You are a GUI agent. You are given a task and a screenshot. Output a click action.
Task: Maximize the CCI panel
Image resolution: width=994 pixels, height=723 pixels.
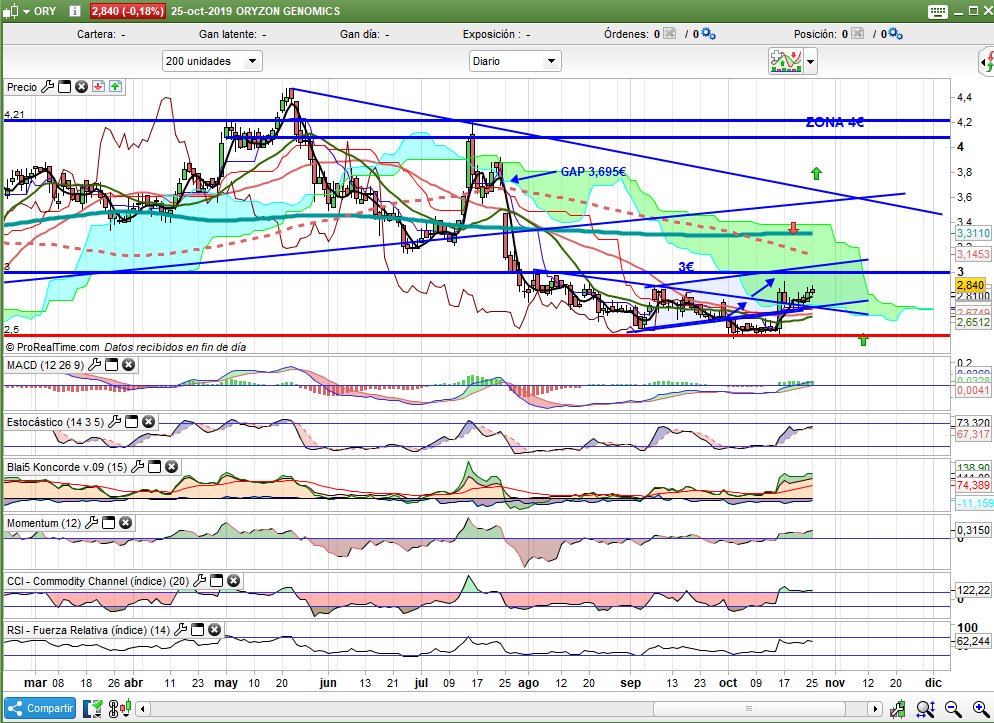click(x=217, y=580)
